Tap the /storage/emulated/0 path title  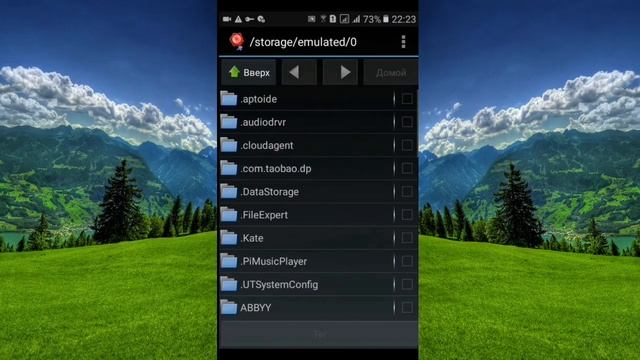coord(303,42)
